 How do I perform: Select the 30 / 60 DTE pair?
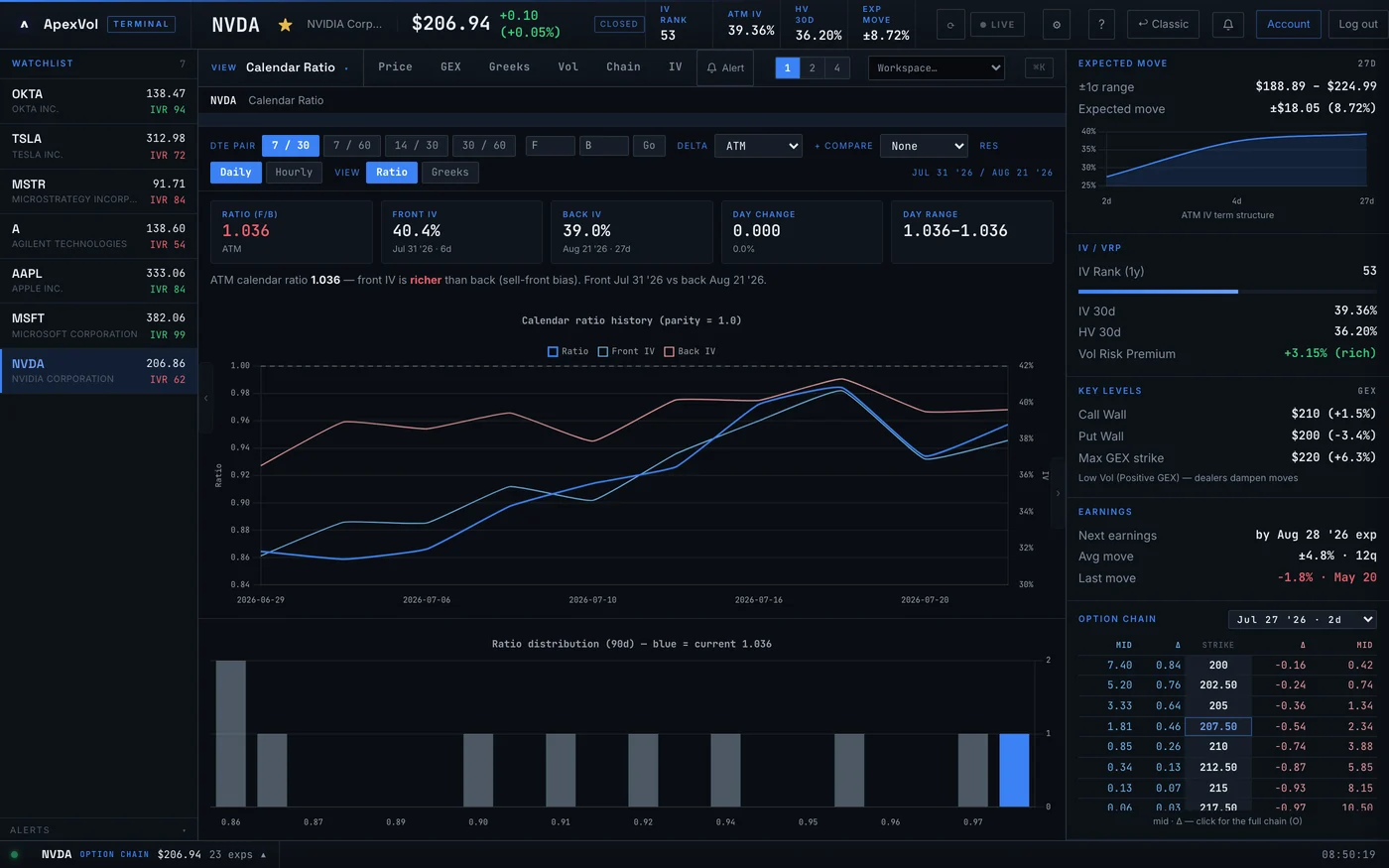[x=484, y=146]
